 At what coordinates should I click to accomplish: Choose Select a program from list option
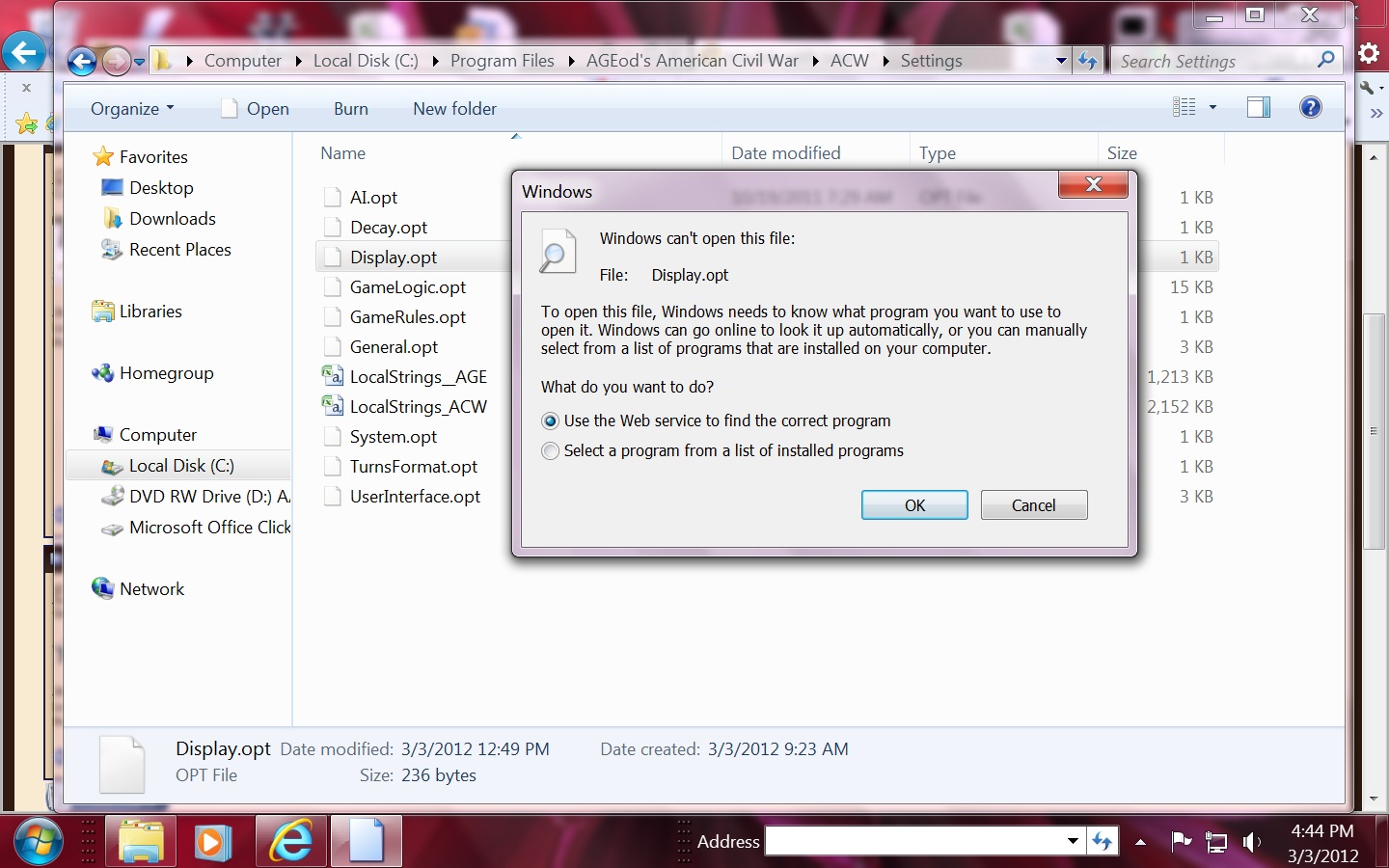[x=551, y=451]
